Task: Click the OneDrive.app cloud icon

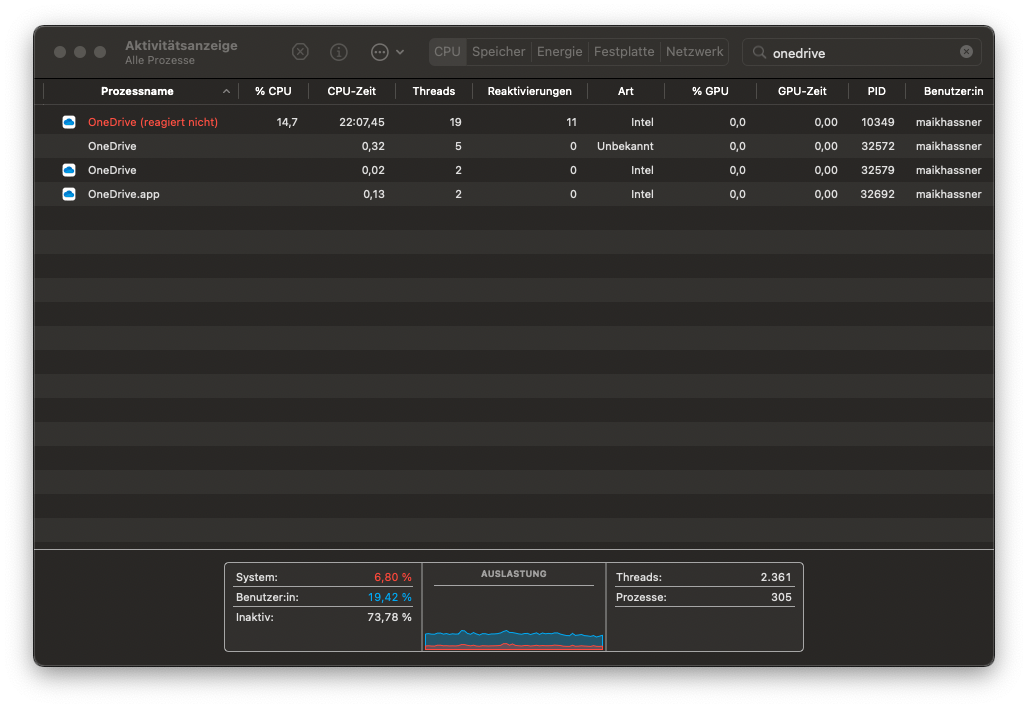Action: (x=69, y=194)
